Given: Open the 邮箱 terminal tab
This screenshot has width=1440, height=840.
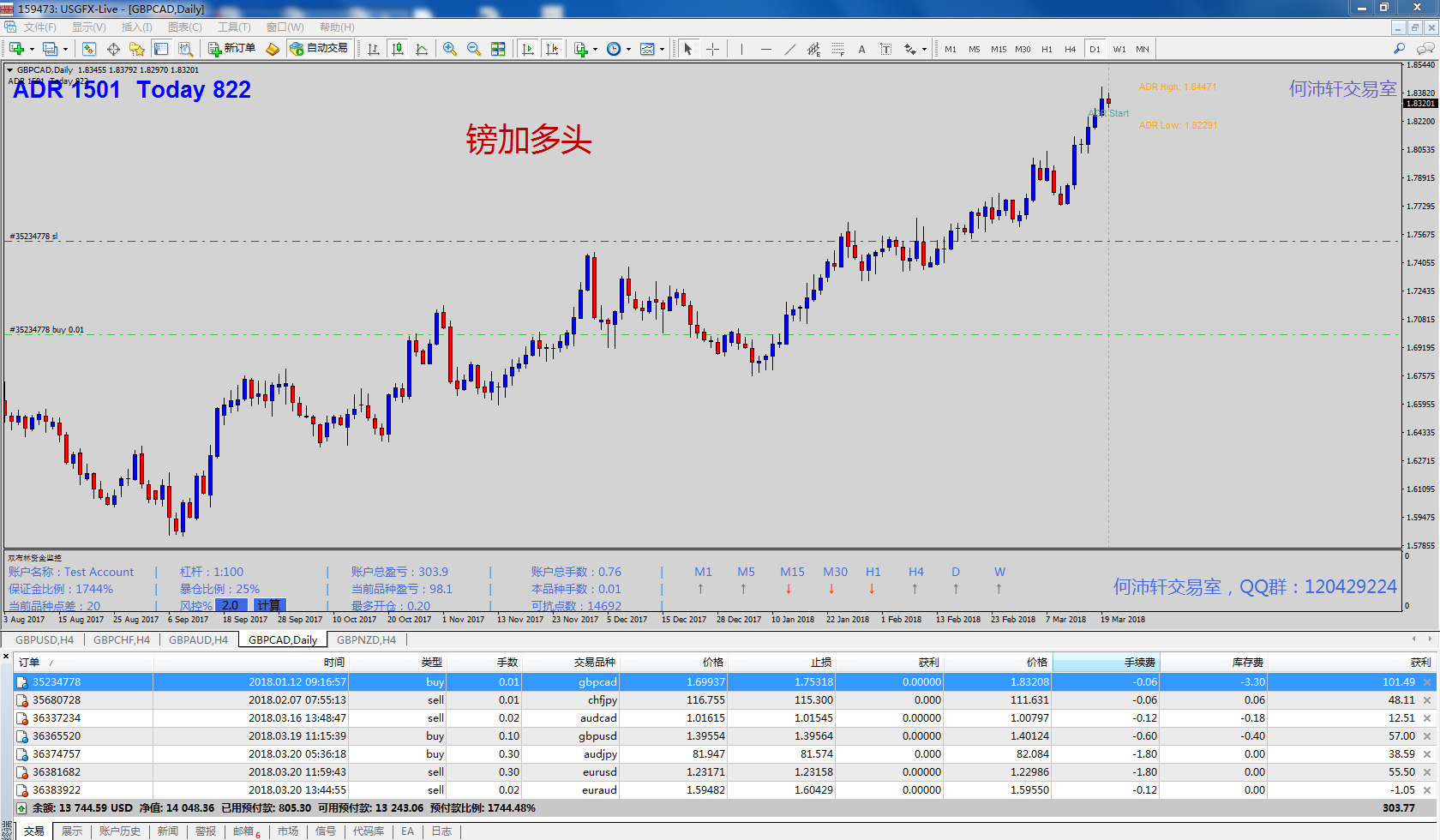Looking at the screenshot, I should (246, 831).
